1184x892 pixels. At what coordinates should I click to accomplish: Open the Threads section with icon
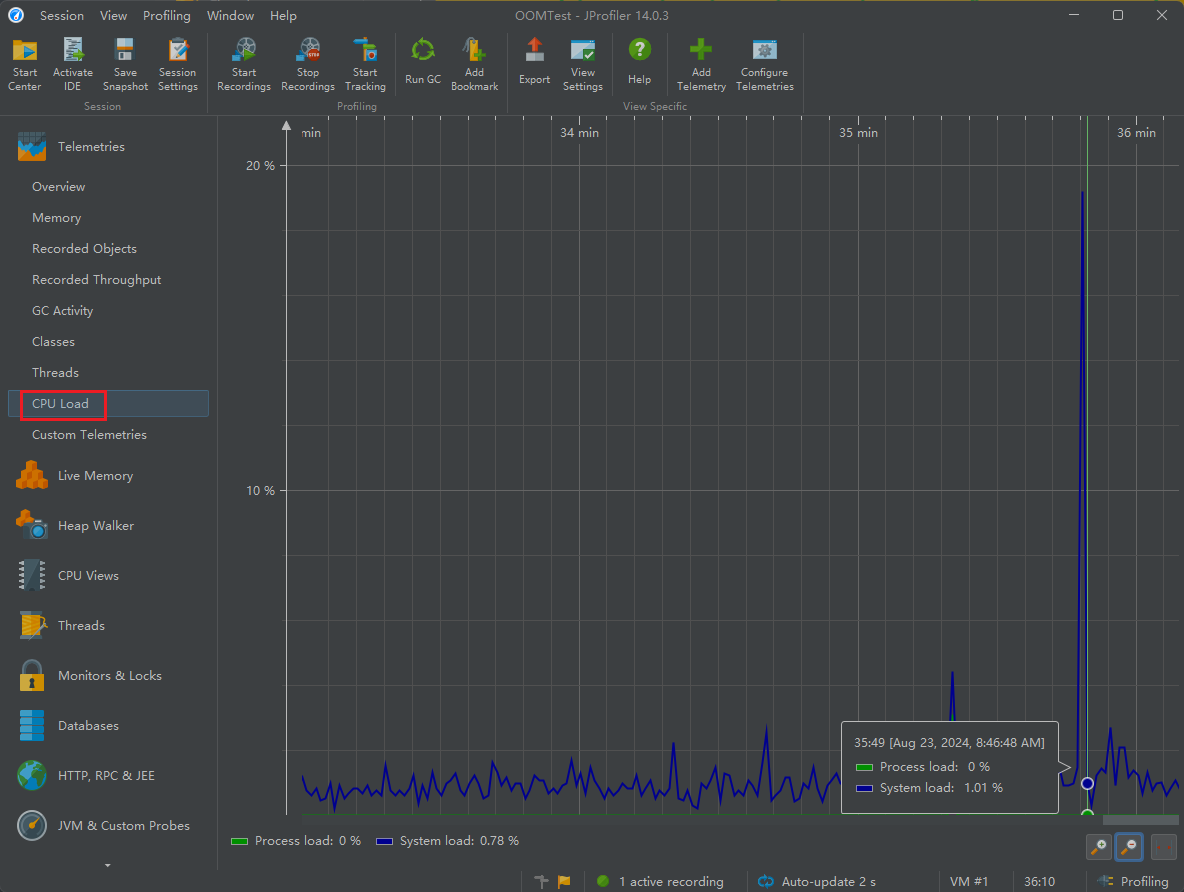pos(62,625)
